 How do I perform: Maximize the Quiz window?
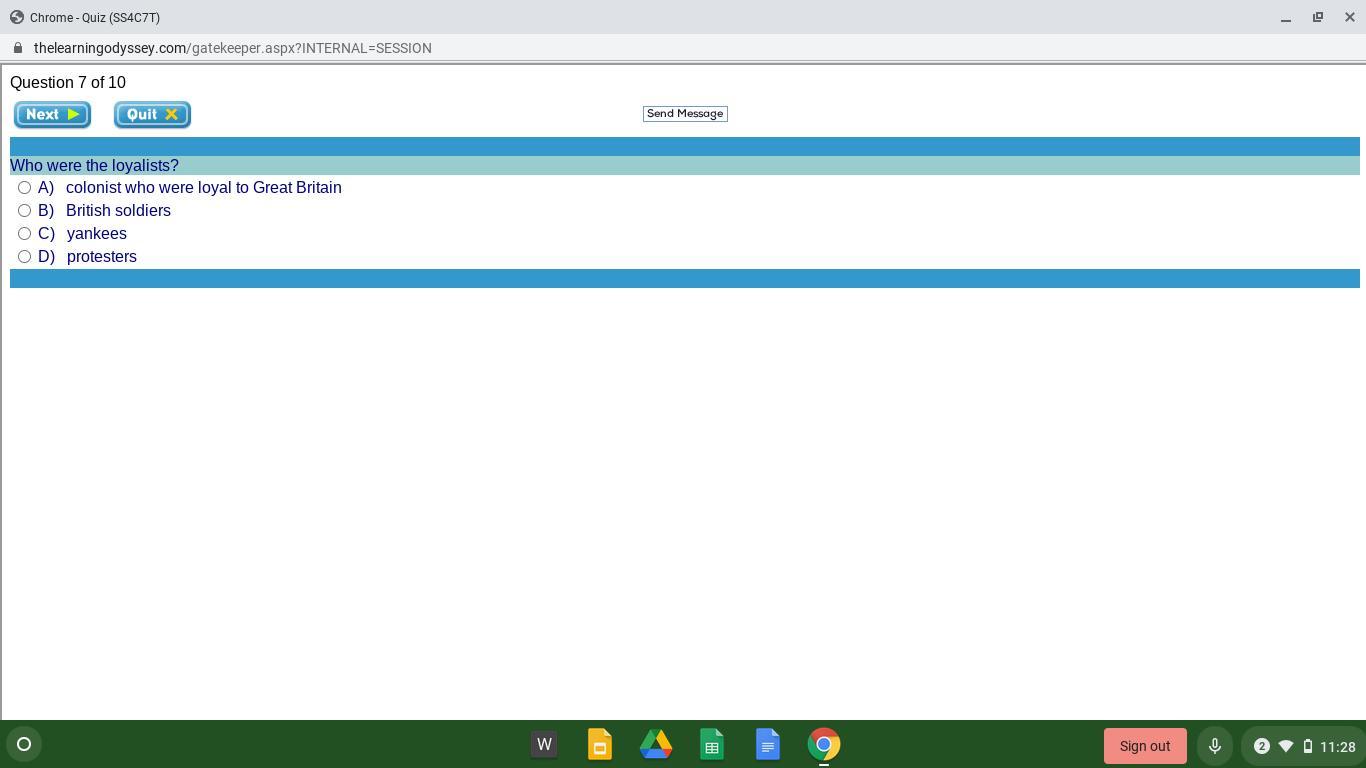(x=1318, y=17)
